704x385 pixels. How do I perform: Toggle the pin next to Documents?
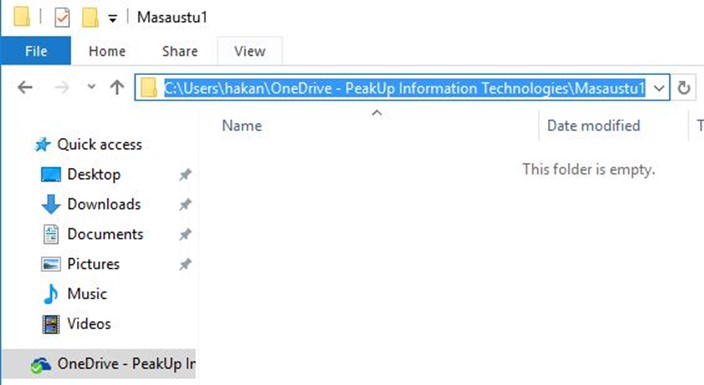pyautogui.click(x=185, y=234)
